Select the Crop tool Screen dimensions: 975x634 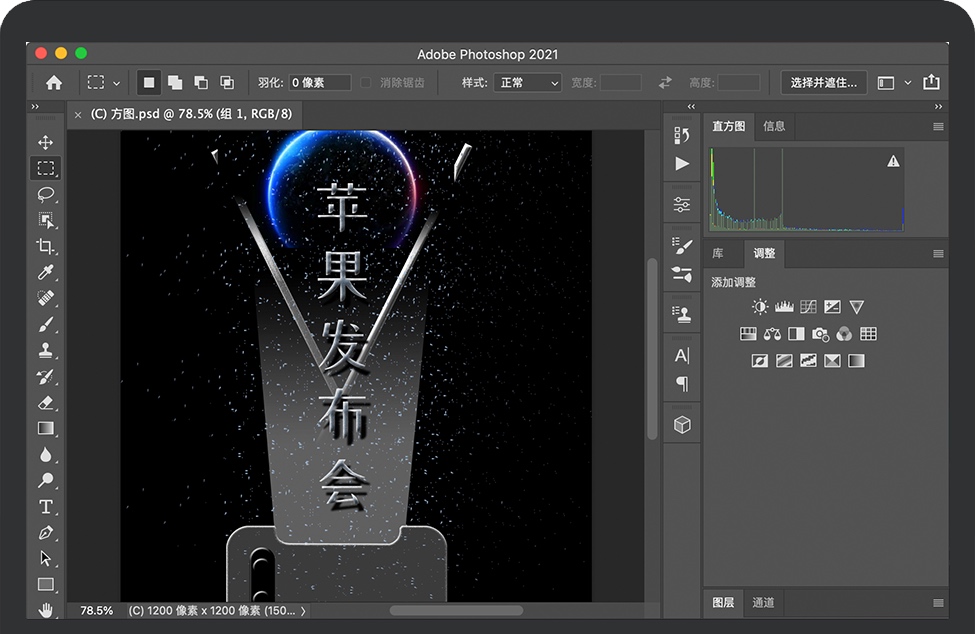46,246
